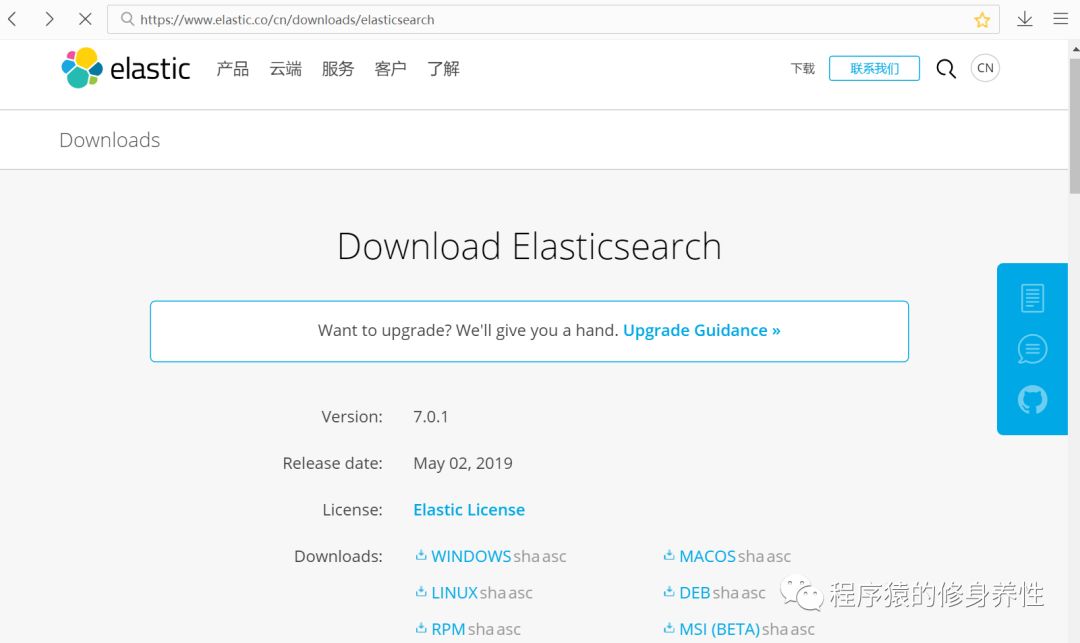Open the asc link next to MACOS
Screen dimensions: 1080x643
tap(778, 557)
